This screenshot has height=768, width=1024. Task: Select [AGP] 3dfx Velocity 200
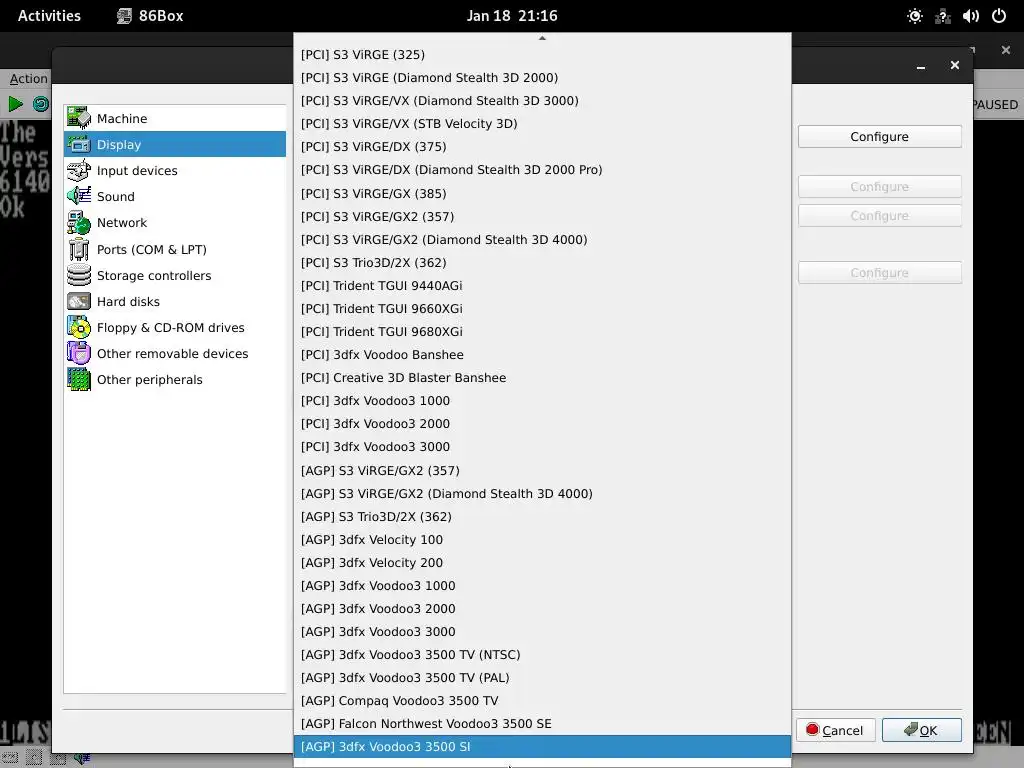[x=542, y=563]
